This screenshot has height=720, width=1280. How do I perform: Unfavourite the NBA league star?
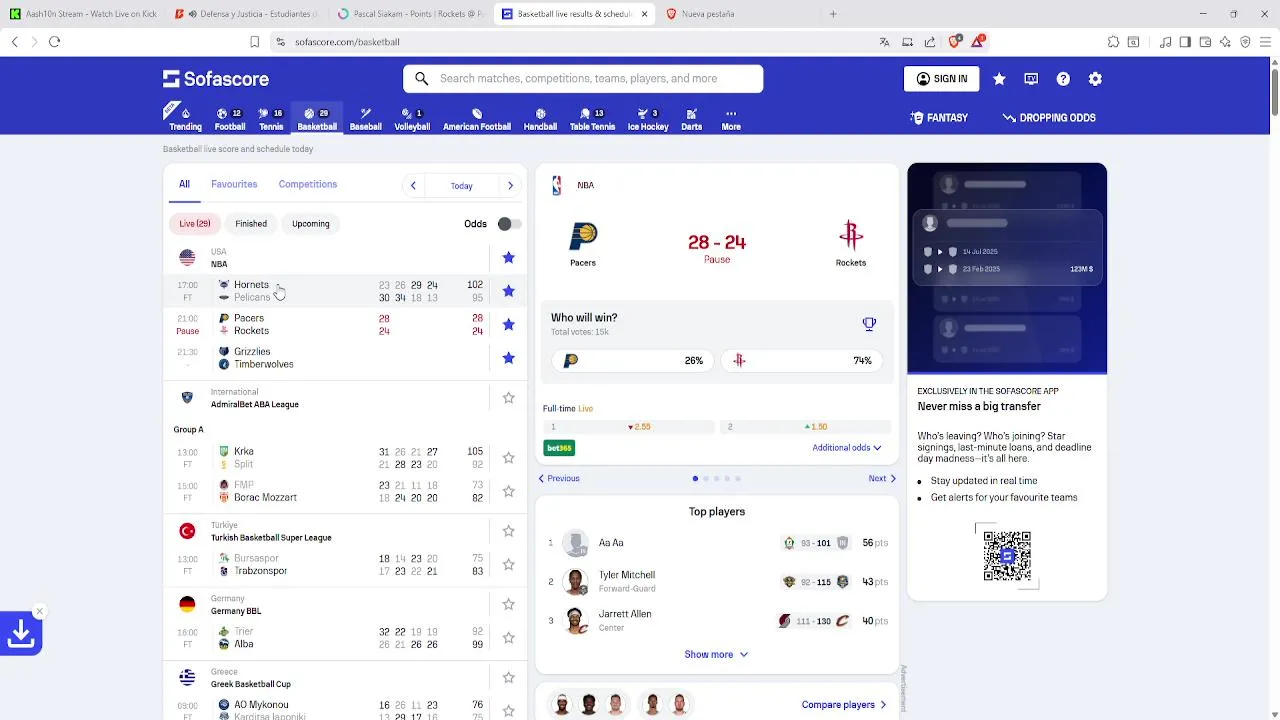[x=508, y=258]
